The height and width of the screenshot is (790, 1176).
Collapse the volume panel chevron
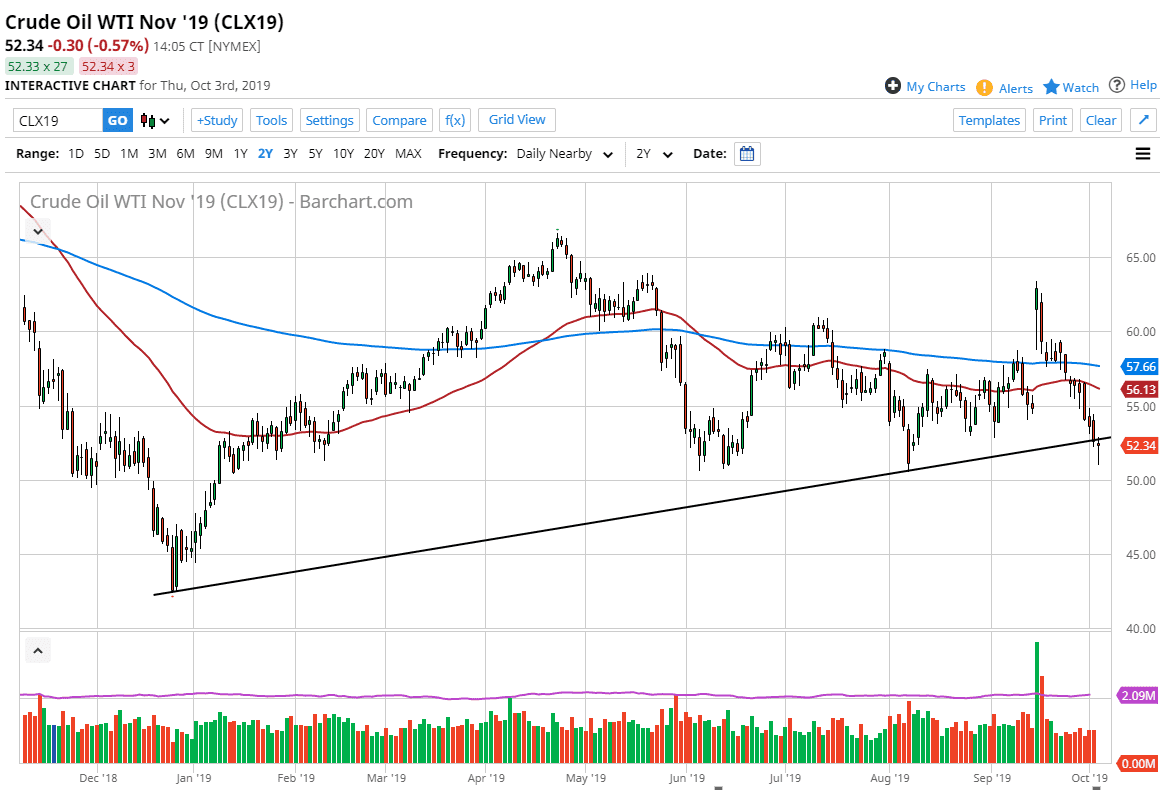37,650
